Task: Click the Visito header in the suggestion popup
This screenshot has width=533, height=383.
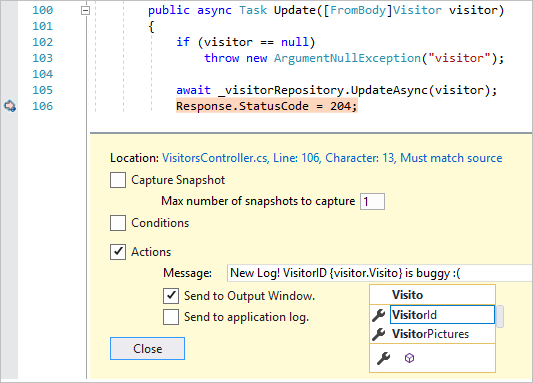Action: click(x=407, y=295)
